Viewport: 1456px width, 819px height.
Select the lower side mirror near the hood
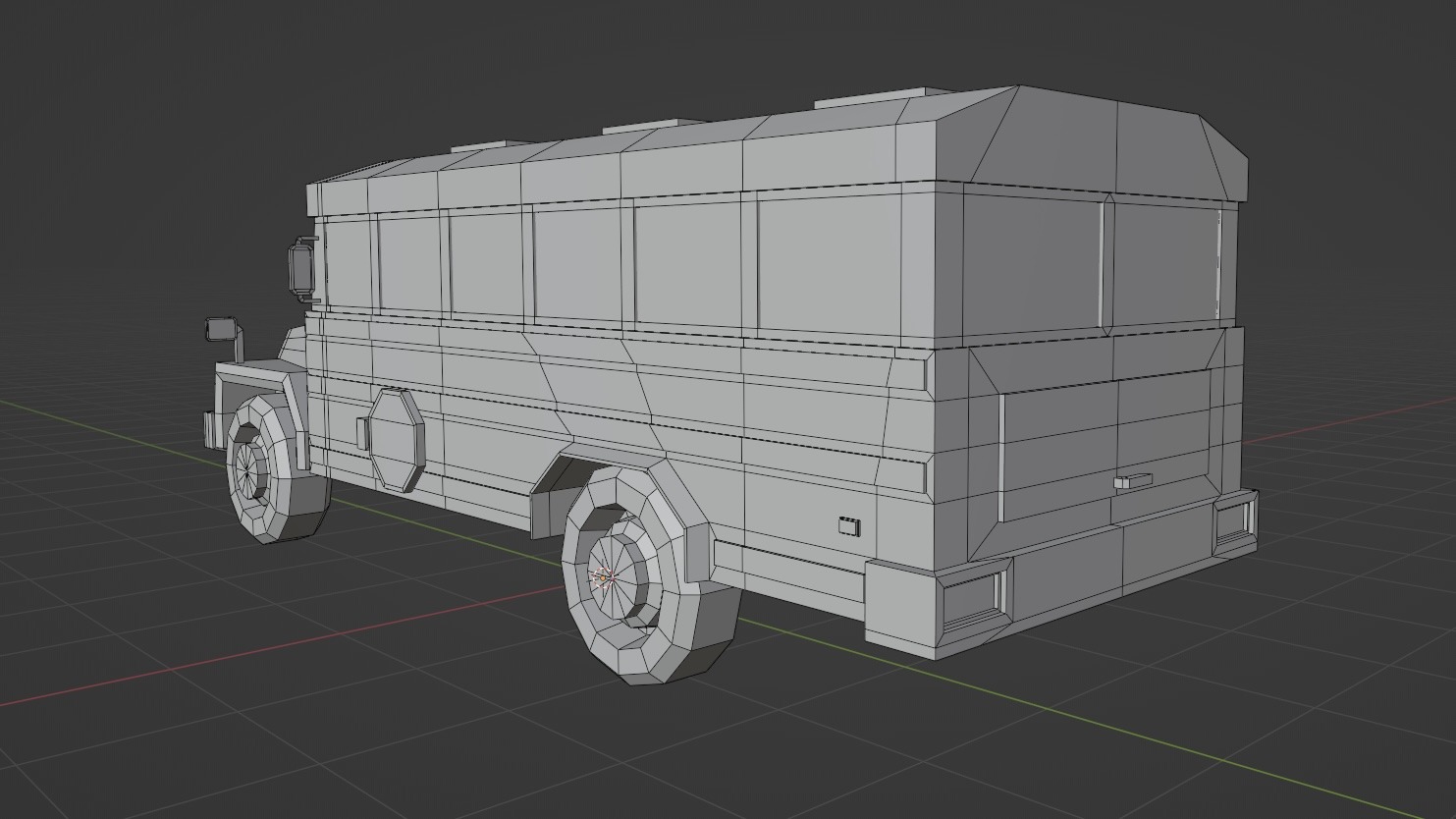click(x=221, y=329)
